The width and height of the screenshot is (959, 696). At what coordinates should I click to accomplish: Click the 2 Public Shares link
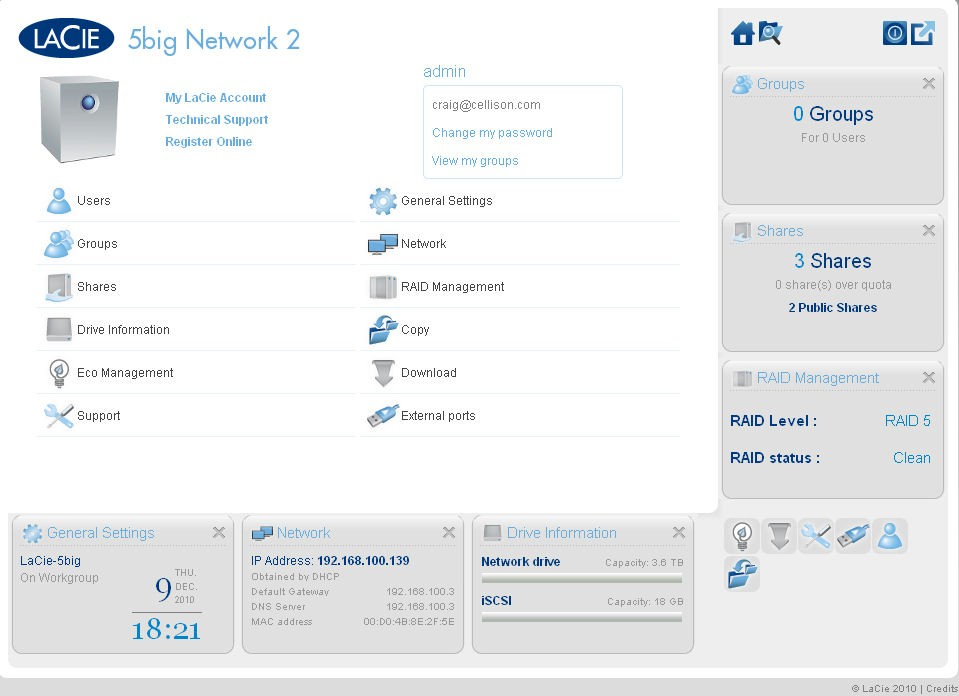click(832, 308)
